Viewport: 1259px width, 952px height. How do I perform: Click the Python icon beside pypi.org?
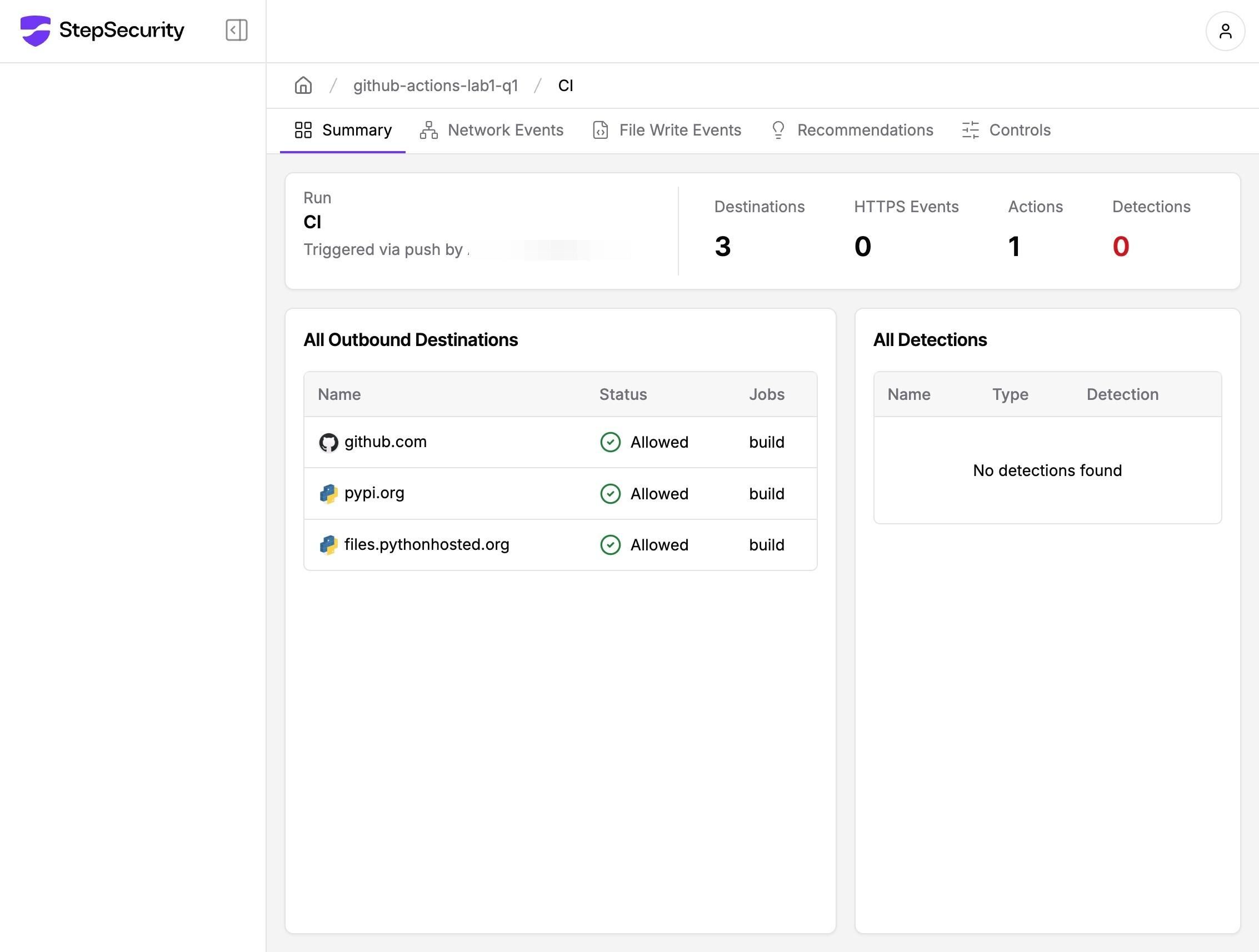click(x=328, y=494)
